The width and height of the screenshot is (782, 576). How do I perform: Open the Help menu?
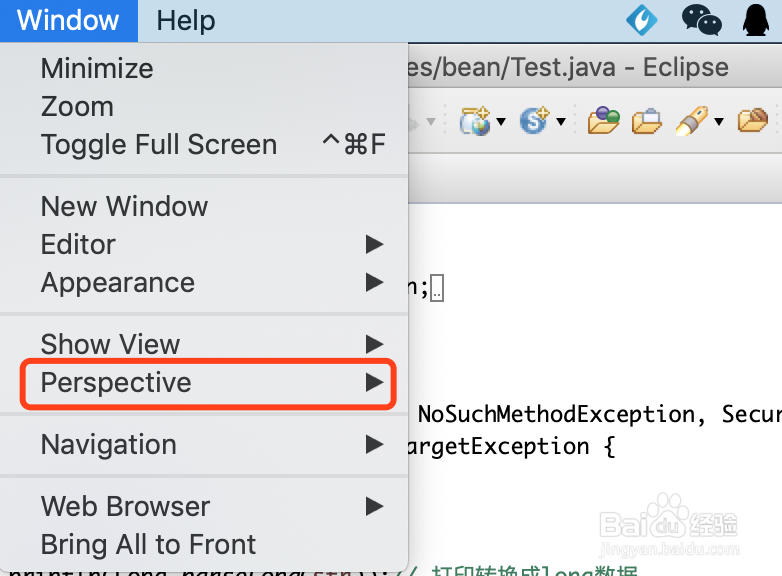pyautogui.click(x=186, y=21)
